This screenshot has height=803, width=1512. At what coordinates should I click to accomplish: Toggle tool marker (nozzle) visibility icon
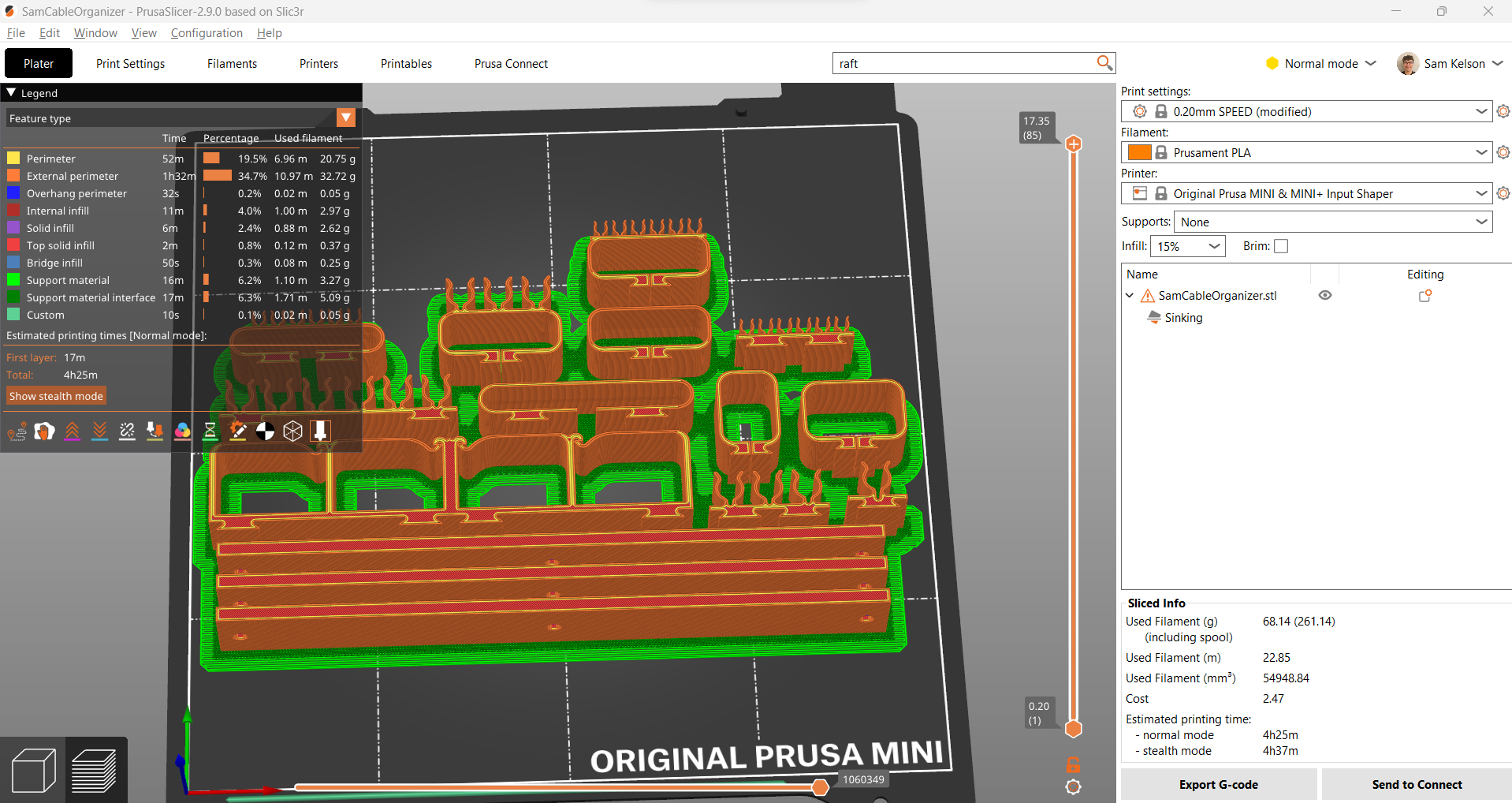tap(321, 431)
